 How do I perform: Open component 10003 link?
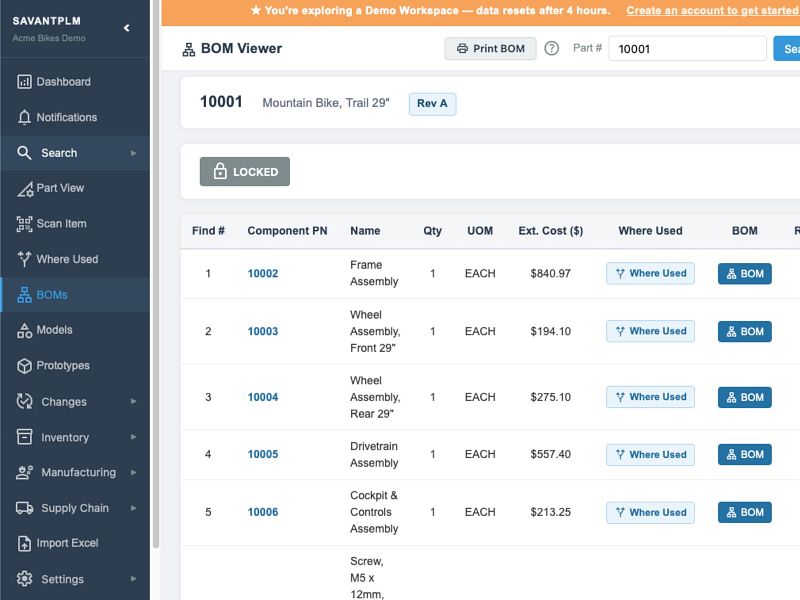263,332
